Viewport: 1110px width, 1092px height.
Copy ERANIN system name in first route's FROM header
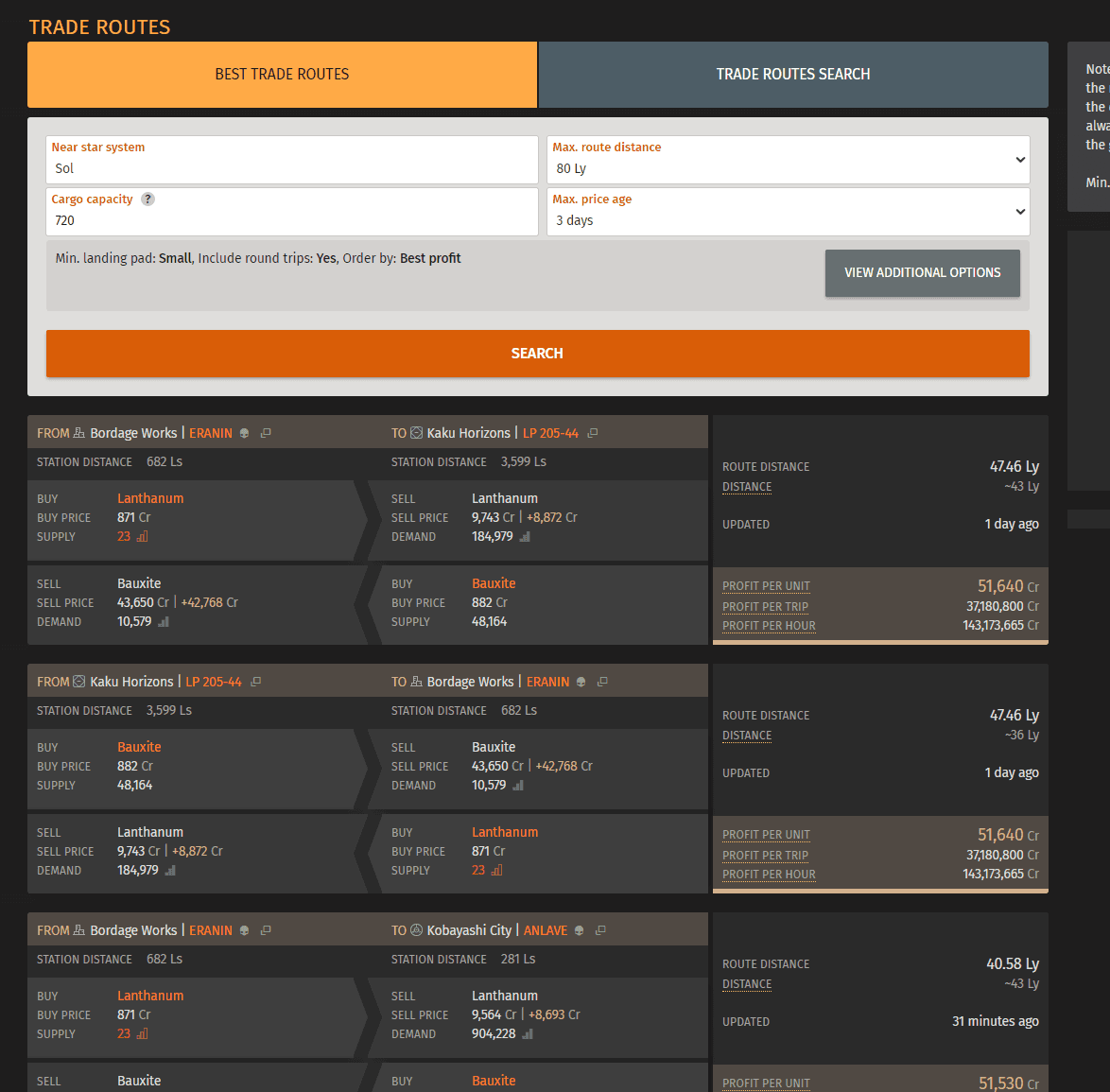coord(266,433)
